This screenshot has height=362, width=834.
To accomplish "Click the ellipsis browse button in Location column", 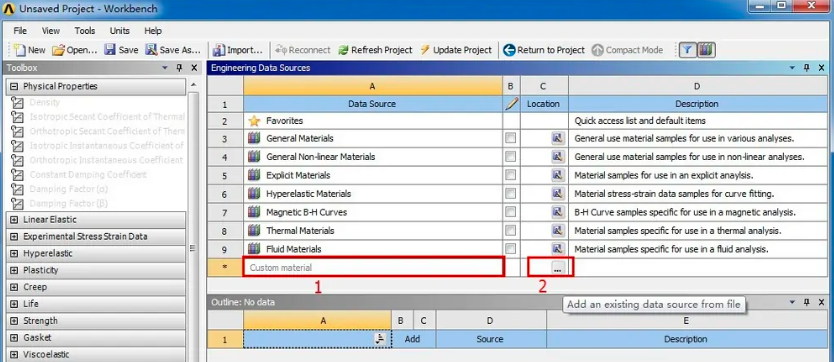I will (557, 268).
